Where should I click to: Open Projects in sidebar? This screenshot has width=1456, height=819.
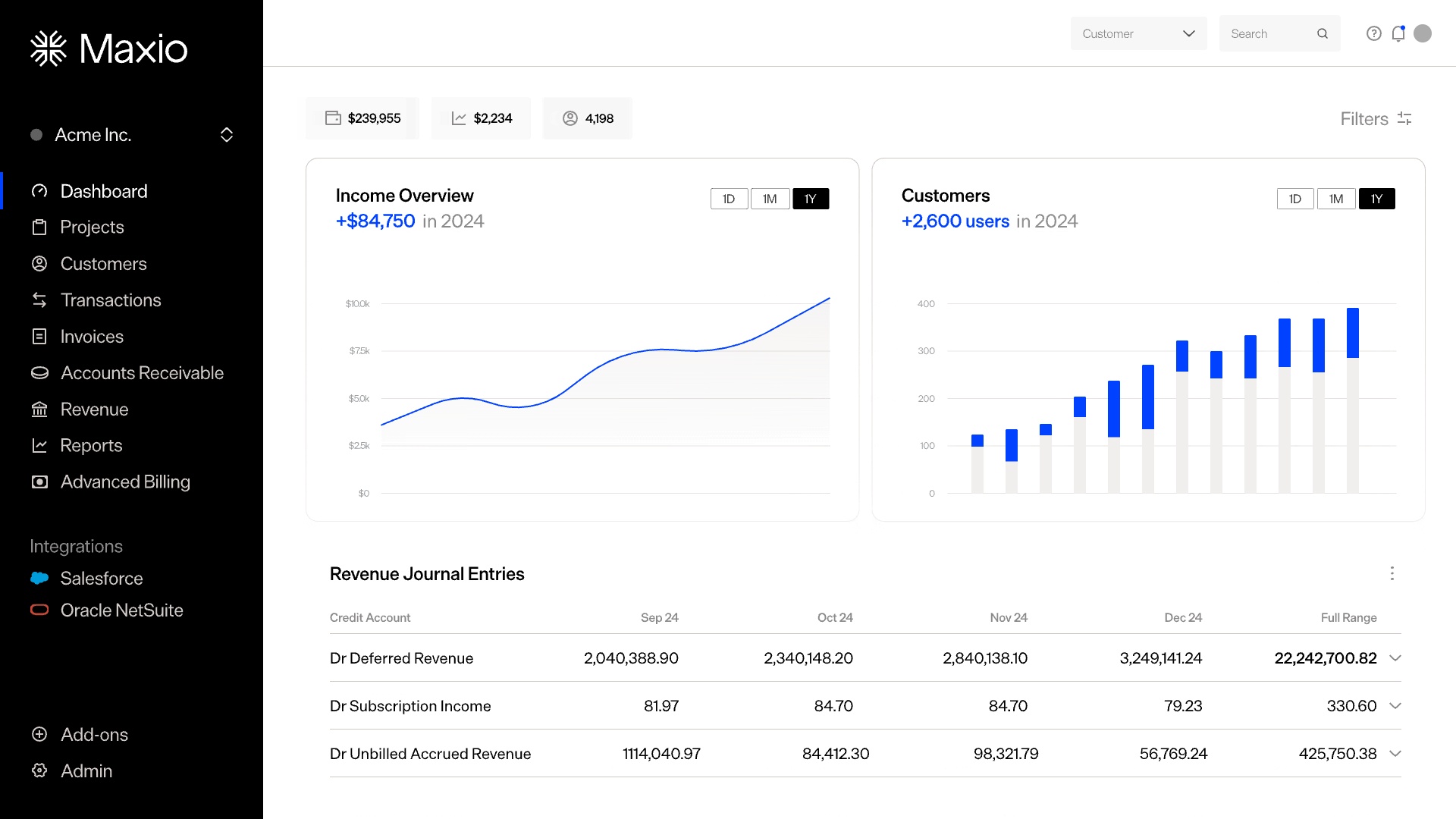pos(92,227)
